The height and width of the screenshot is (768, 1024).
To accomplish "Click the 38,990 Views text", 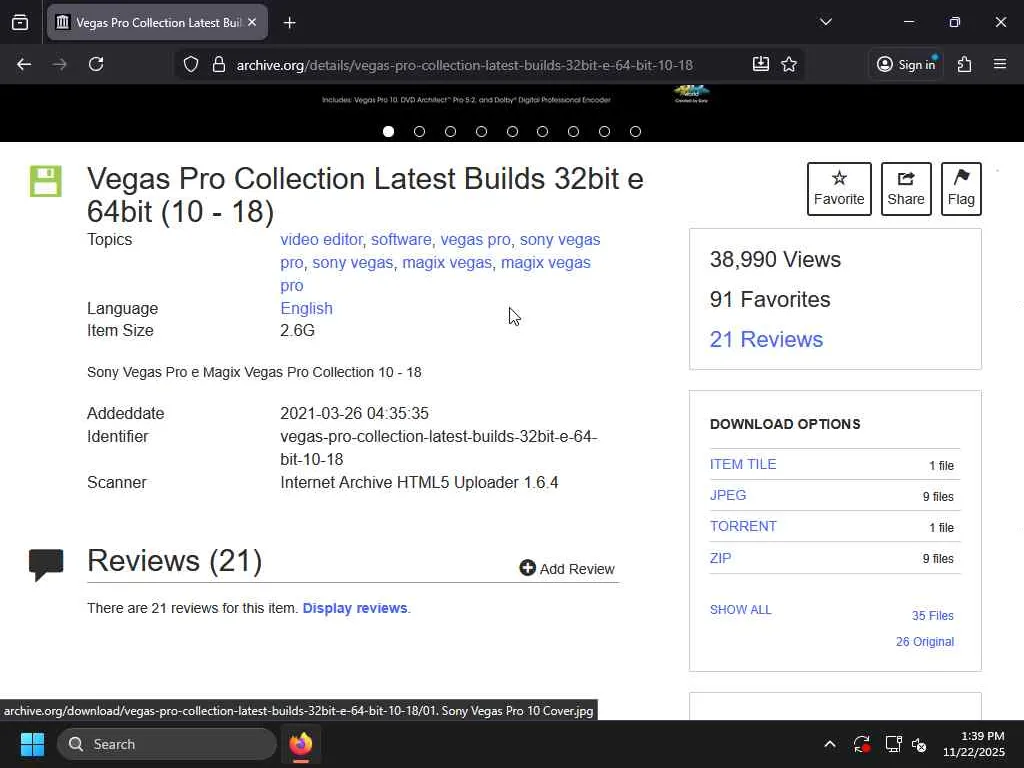I will 775,259.
